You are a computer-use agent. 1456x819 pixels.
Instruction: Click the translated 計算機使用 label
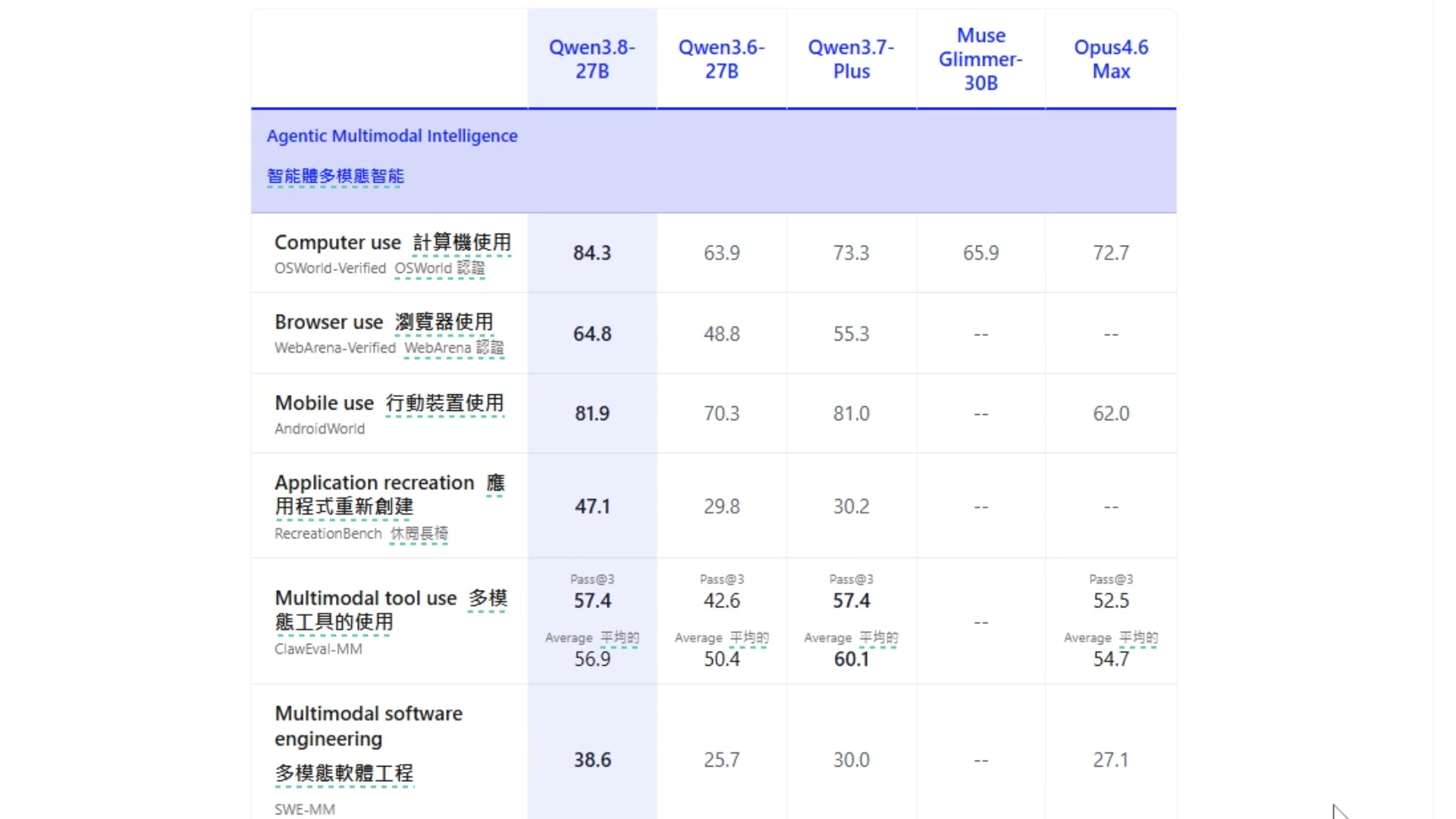click(x=462, y=242)
